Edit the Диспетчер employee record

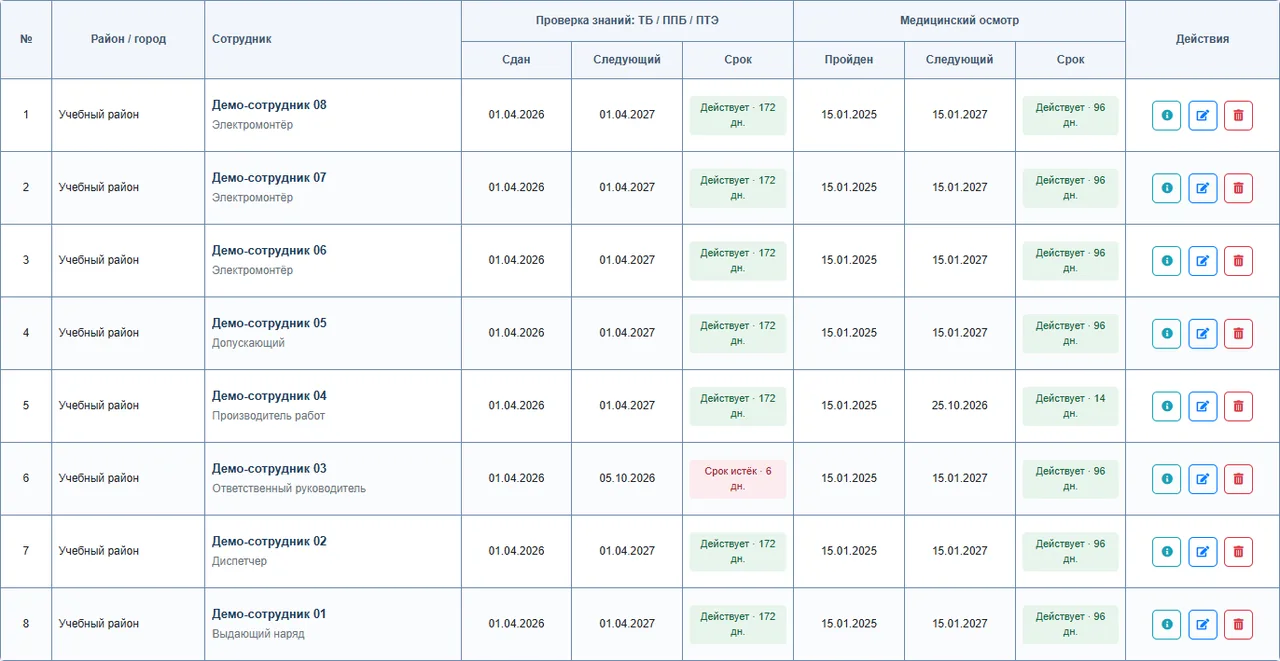(1202, 552)
